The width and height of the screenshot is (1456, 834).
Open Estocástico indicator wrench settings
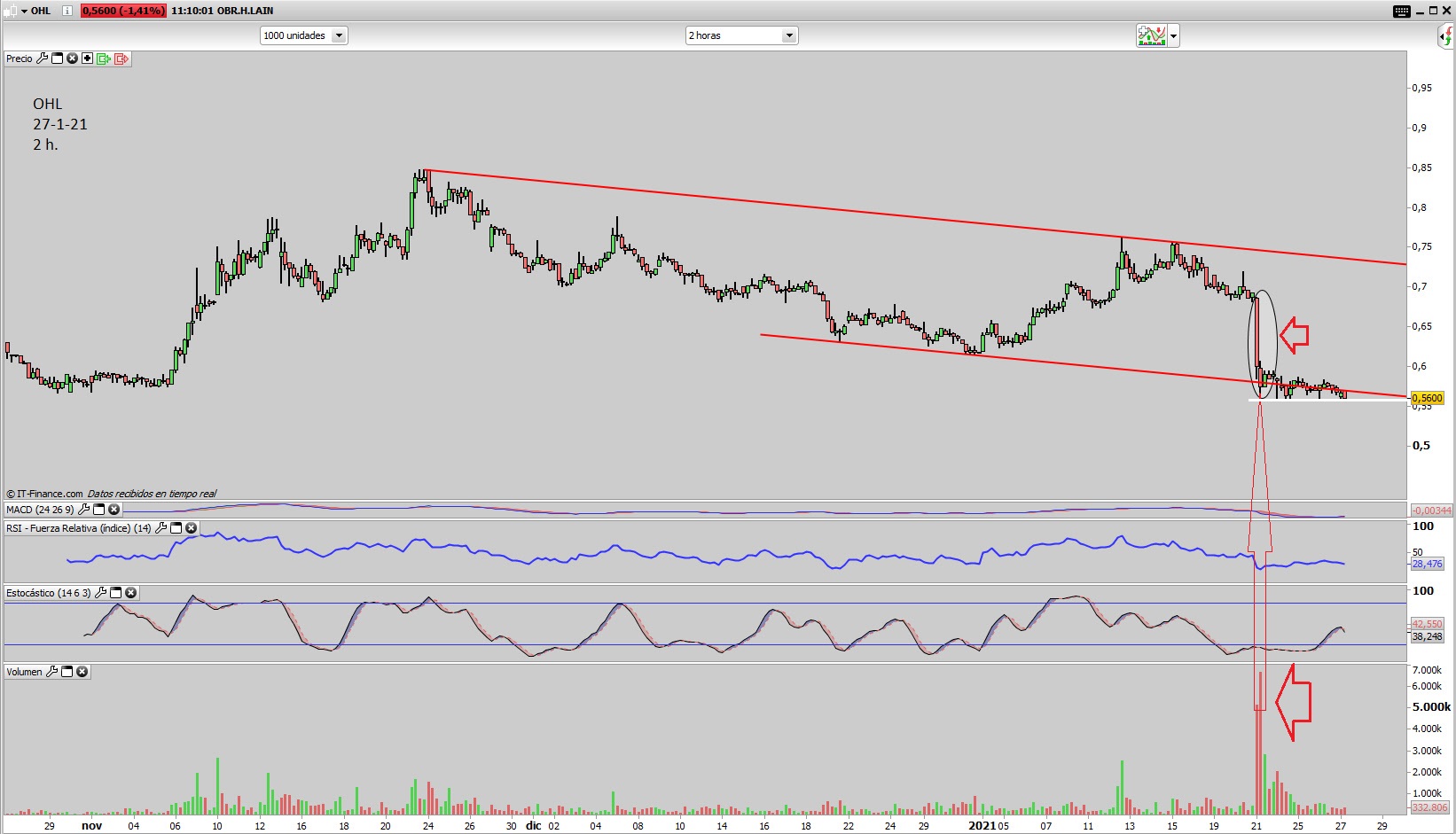click(x=101, y=593)
